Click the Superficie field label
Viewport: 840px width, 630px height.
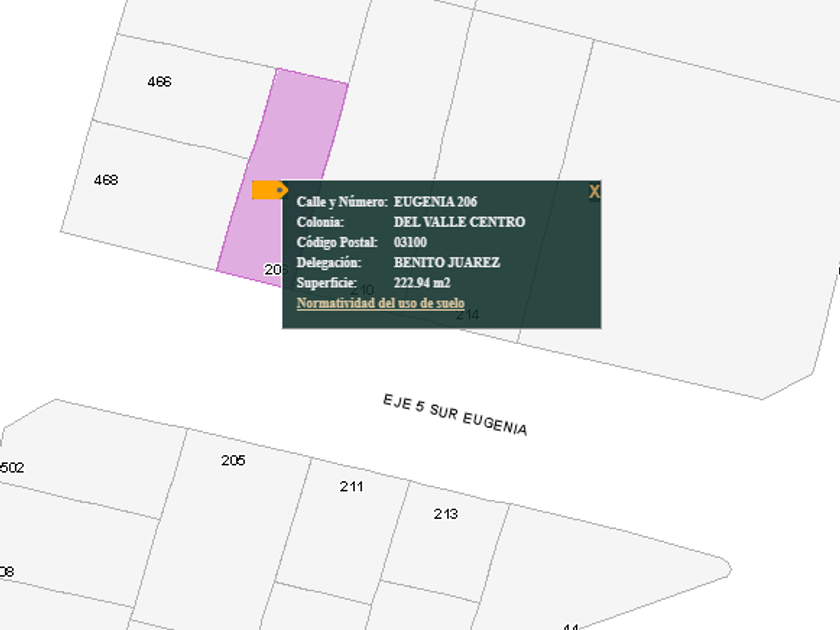(x=326, y=283)
